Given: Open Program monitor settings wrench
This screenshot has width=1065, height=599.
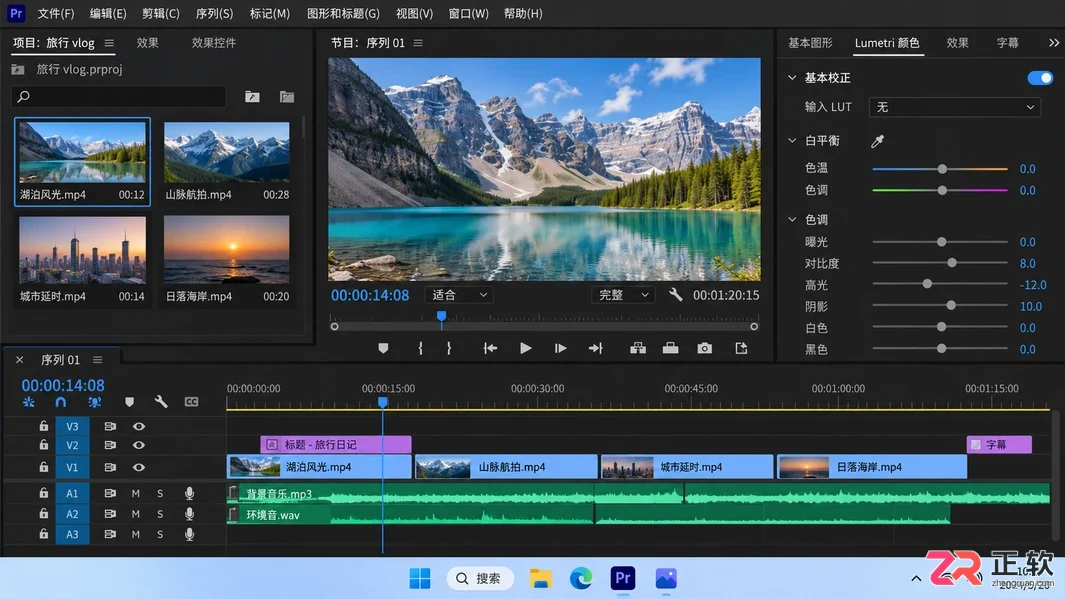Looking at the screenshot, I should 675,295.
